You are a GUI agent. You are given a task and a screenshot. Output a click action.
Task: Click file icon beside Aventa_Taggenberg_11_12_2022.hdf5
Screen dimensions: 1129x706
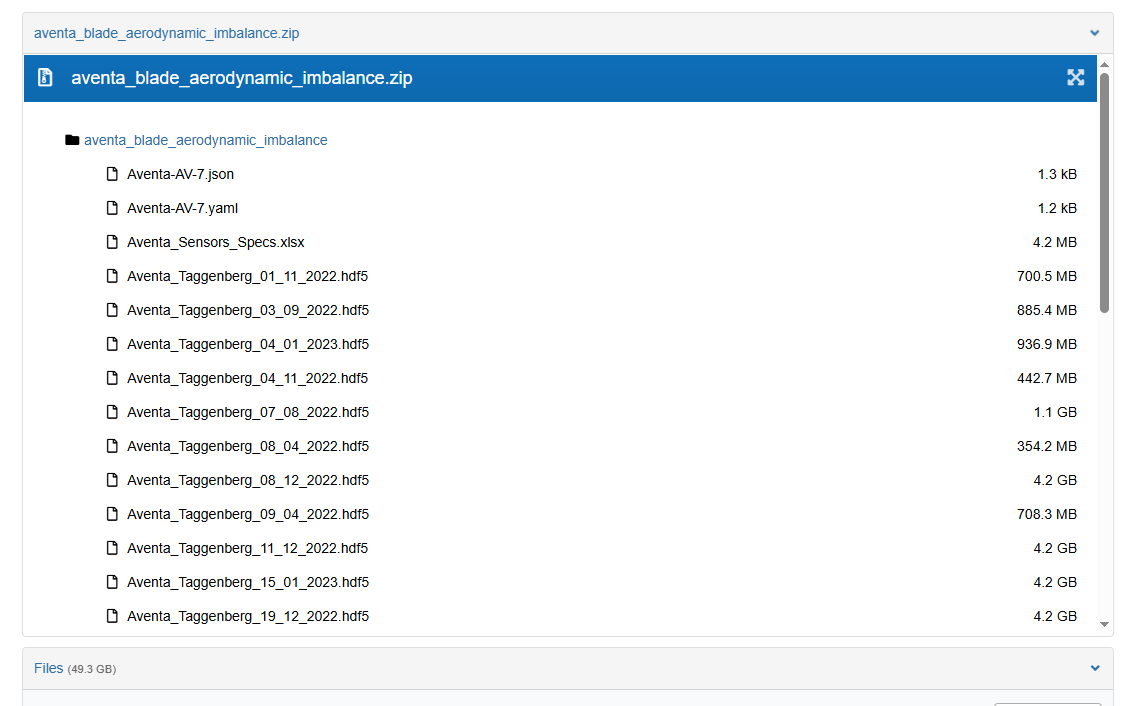point(112,548)
